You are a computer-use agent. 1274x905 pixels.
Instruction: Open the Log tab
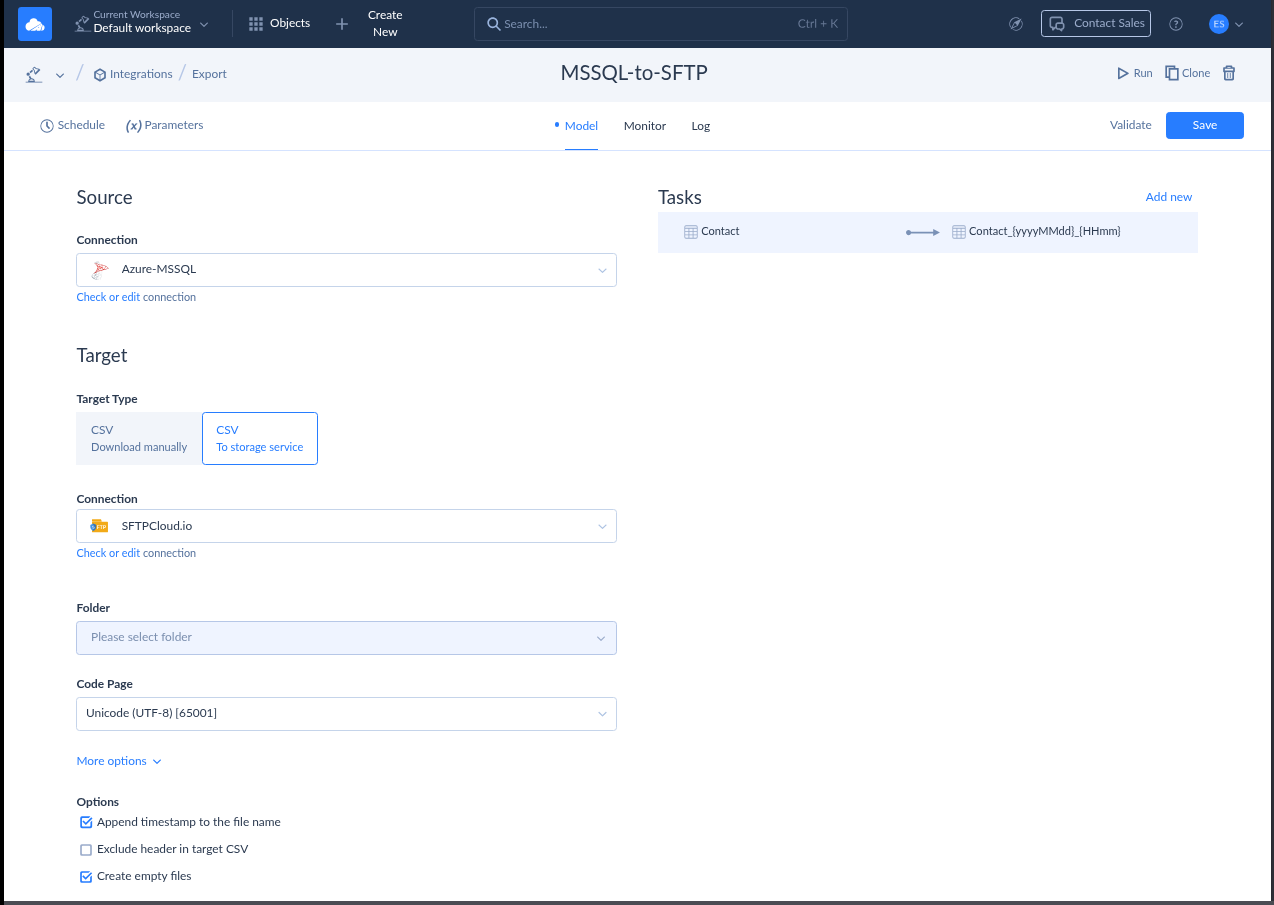click(x=700, y=125)
